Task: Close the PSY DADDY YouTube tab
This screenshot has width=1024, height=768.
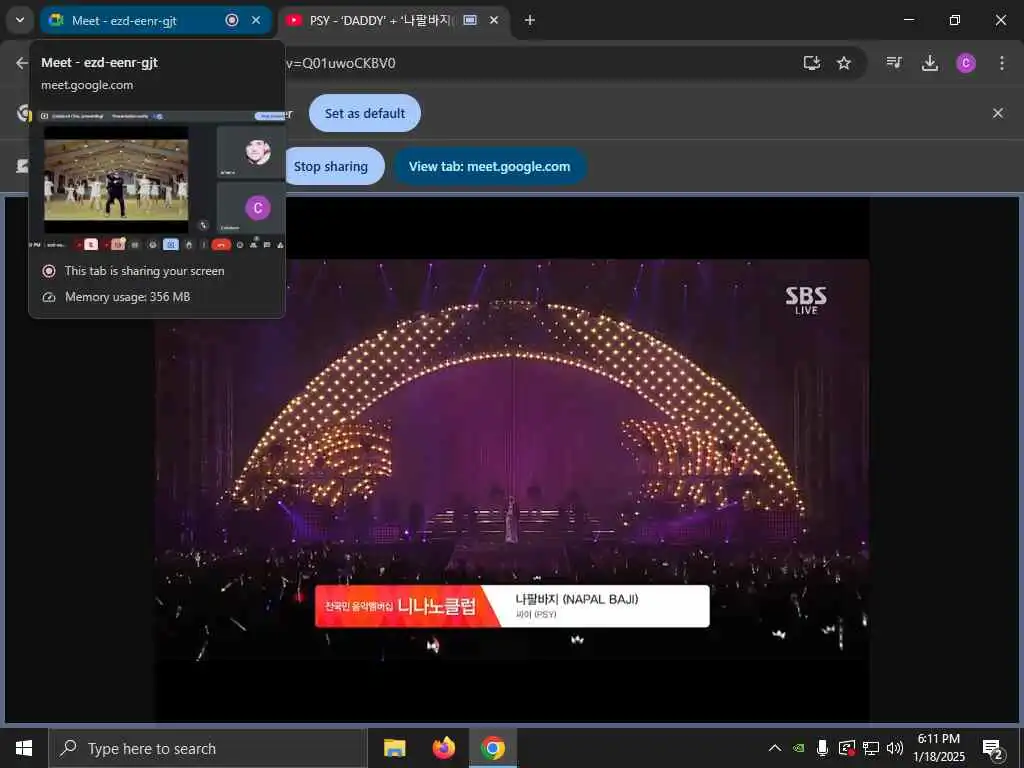Action: point(494,20)
